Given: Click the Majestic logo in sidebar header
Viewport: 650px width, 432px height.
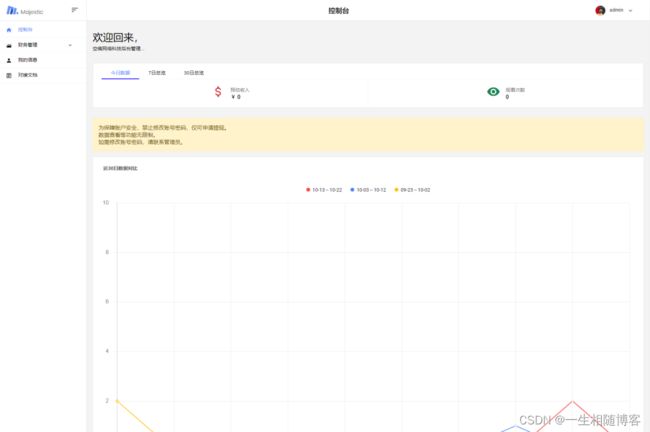Looking at the screenshot, I should (x=24, y=11).
